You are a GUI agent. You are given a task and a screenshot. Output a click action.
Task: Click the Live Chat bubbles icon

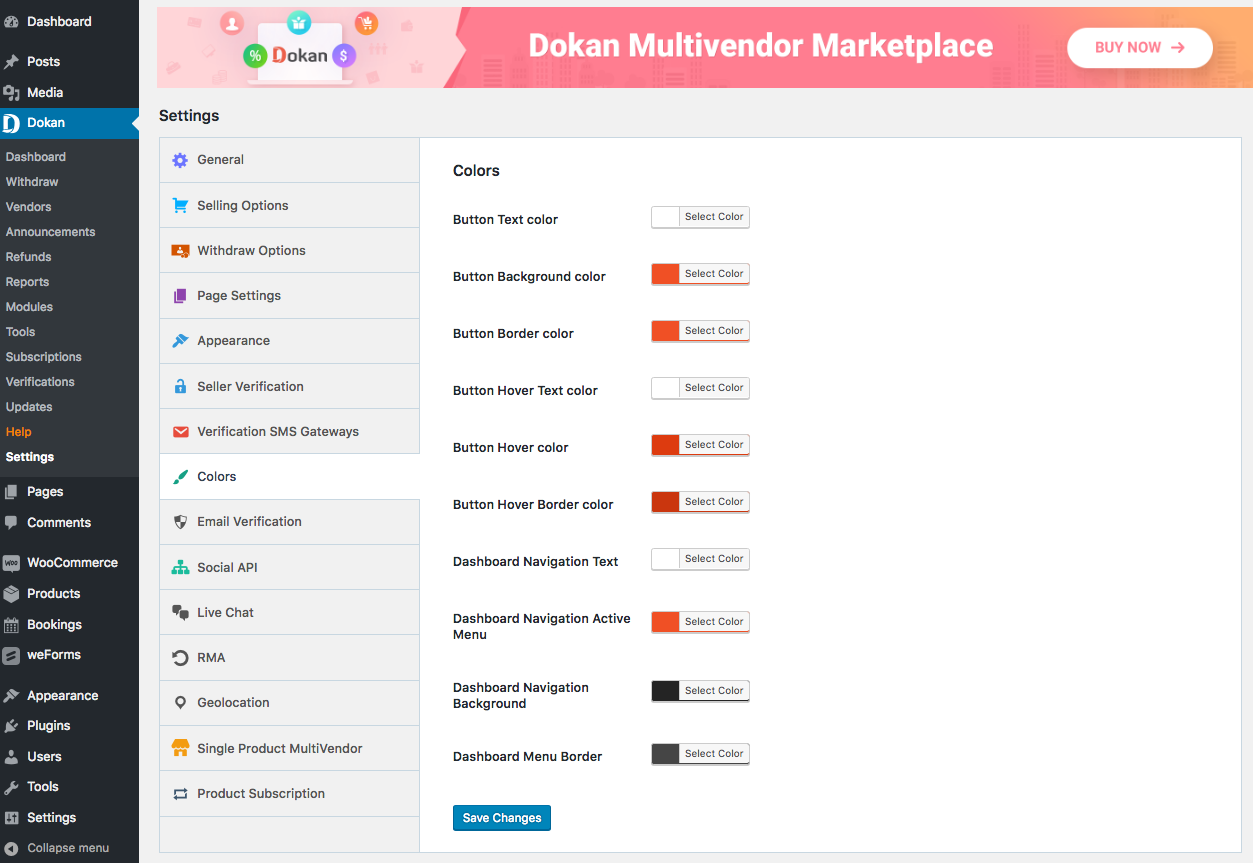click(x=180, y=613)
